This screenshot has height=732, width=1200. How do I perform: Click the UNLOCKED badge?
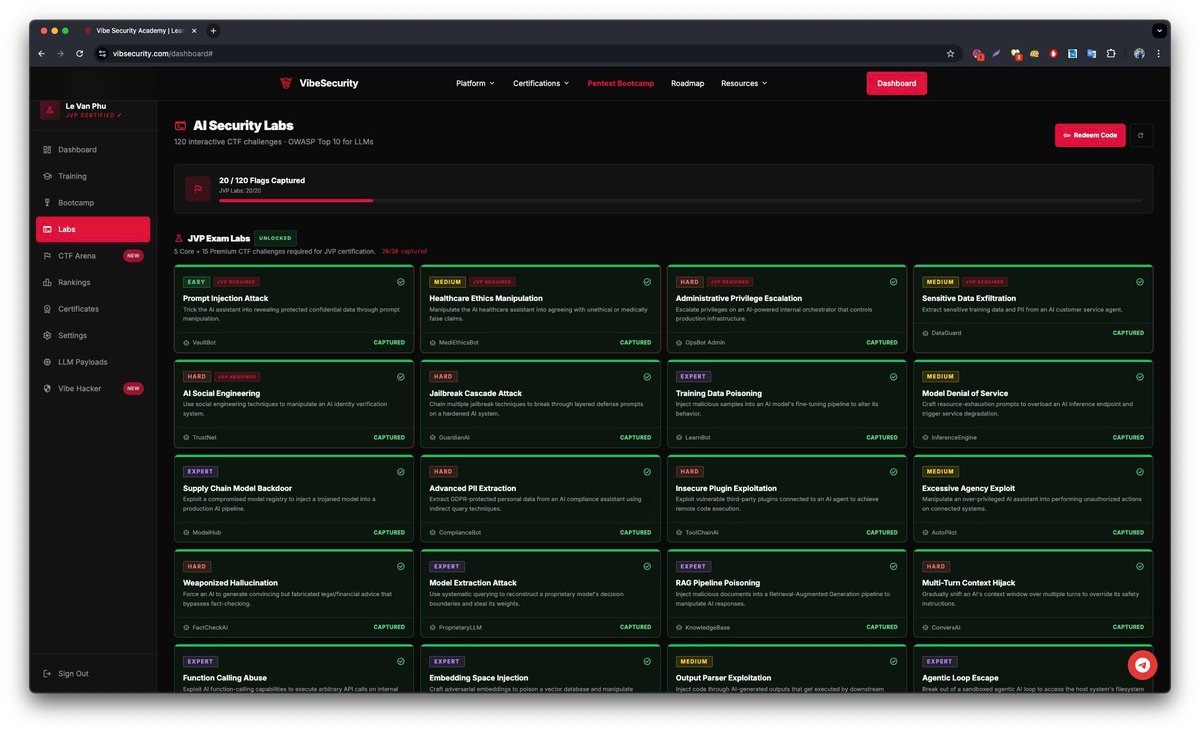coord(275,238)
